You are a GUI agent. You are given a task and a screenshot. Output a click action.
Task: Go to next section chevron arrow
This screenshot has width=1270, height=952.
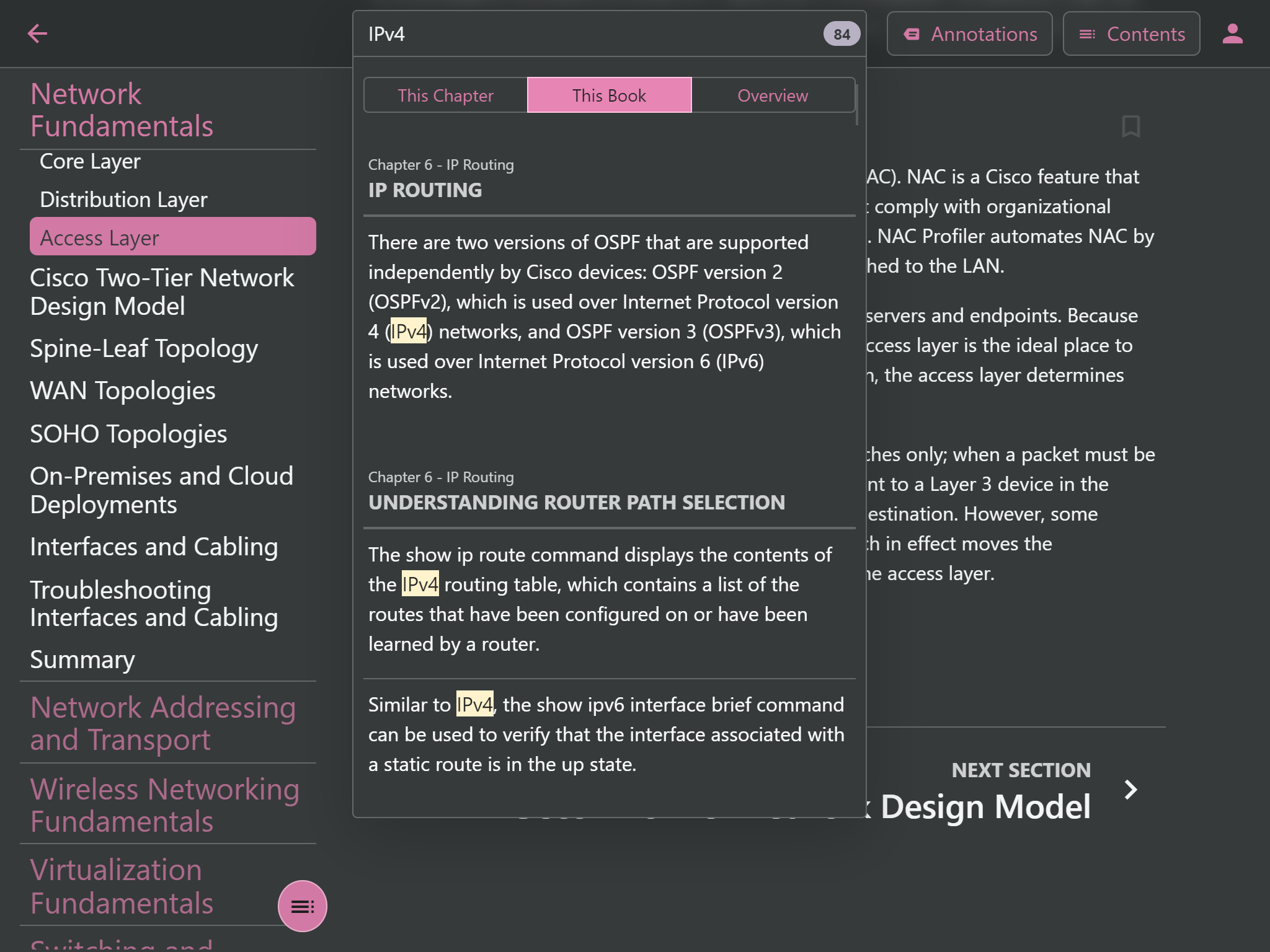pos(1130,789)
